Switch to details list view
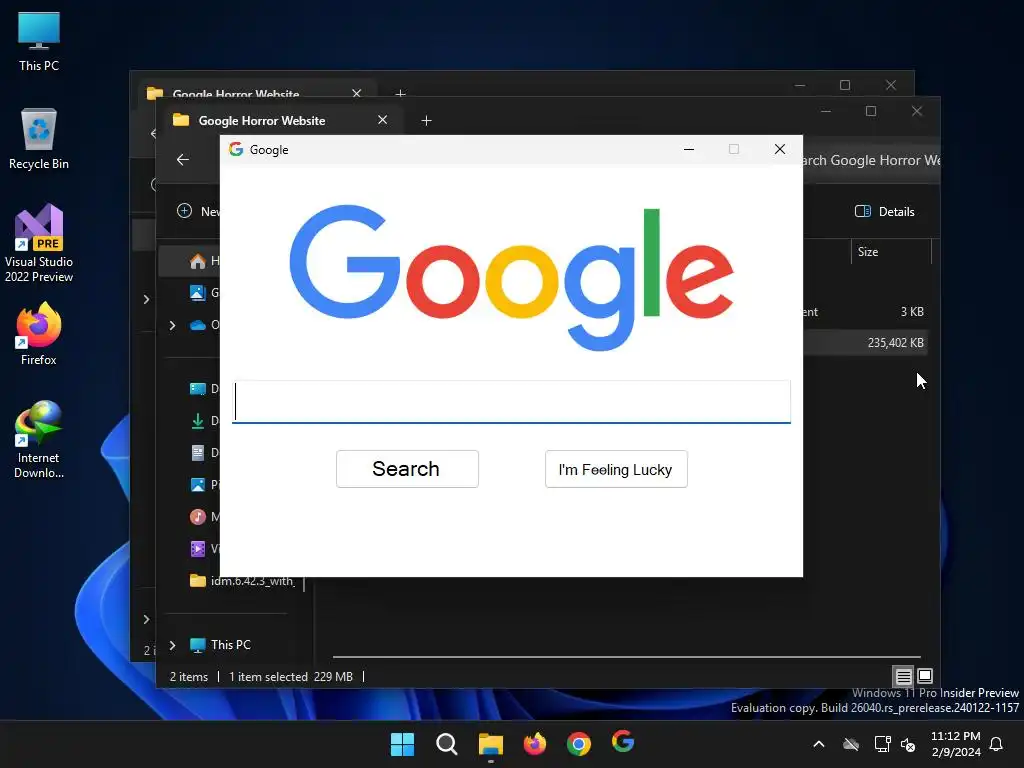1024x768 pixels. click(x=903, y=676)
